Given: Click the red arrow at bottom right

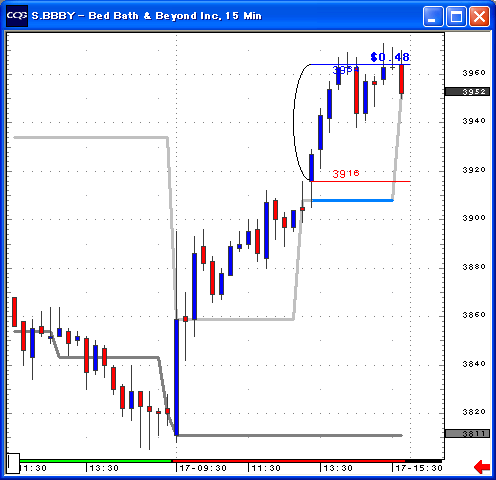Looking at the screenshot, I should click(482, 467).
